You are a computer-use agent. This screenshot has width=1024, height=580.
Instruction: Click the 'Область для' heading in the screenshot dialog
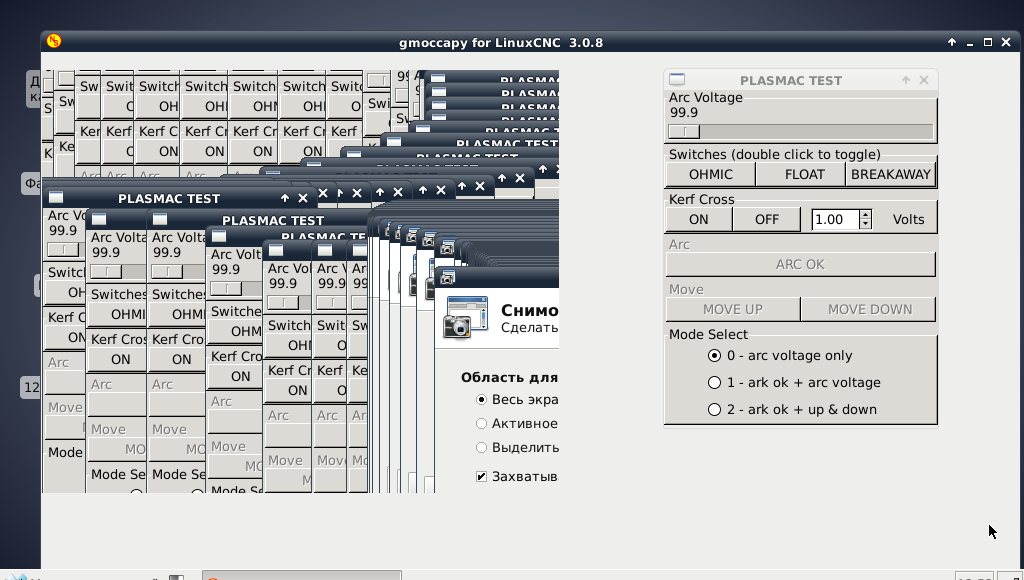click(x=509, y=378)
